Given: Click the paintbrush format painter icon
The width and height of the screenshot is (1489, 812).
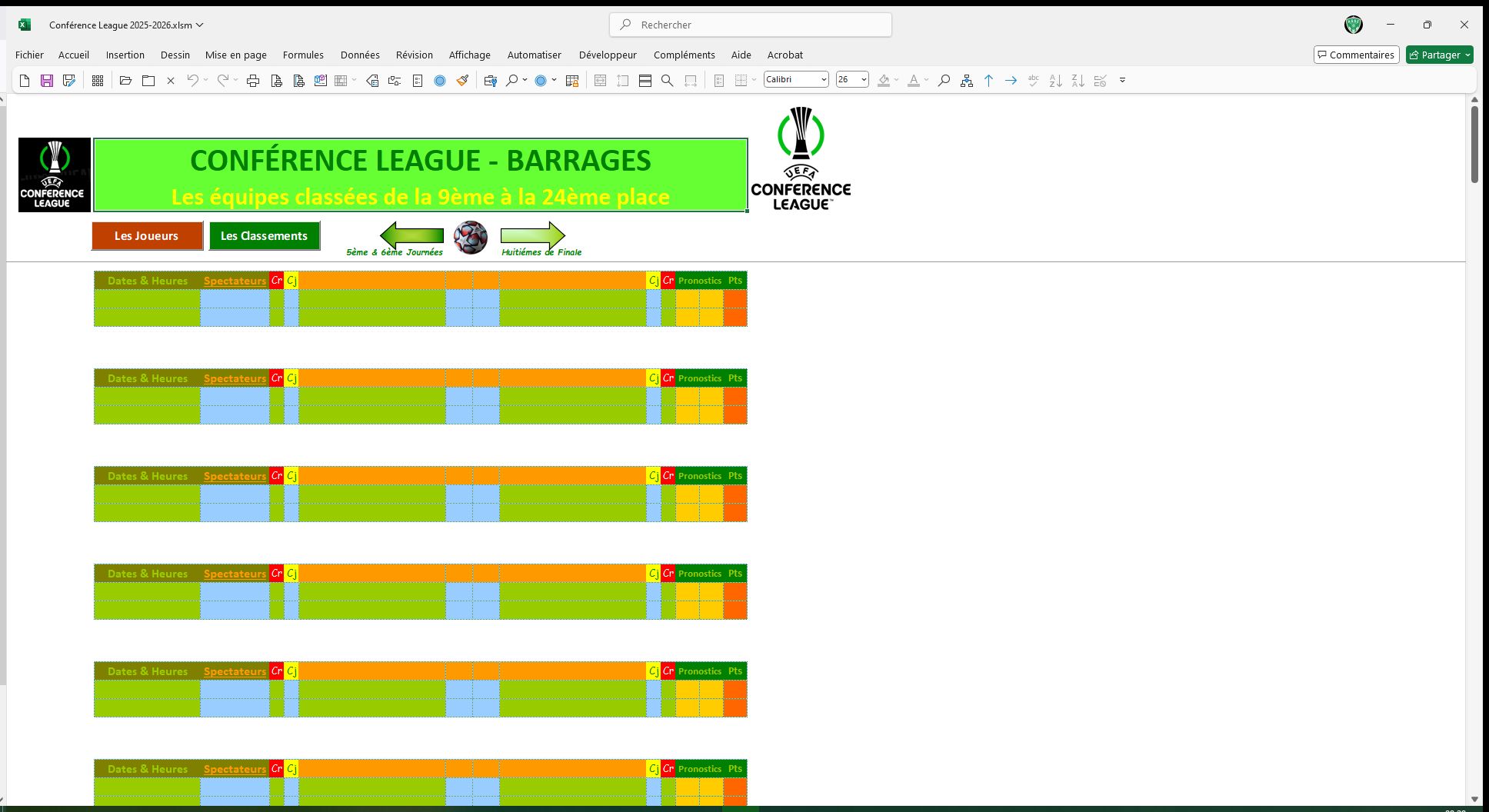Looking at the screenshot, I should (462, 81).
